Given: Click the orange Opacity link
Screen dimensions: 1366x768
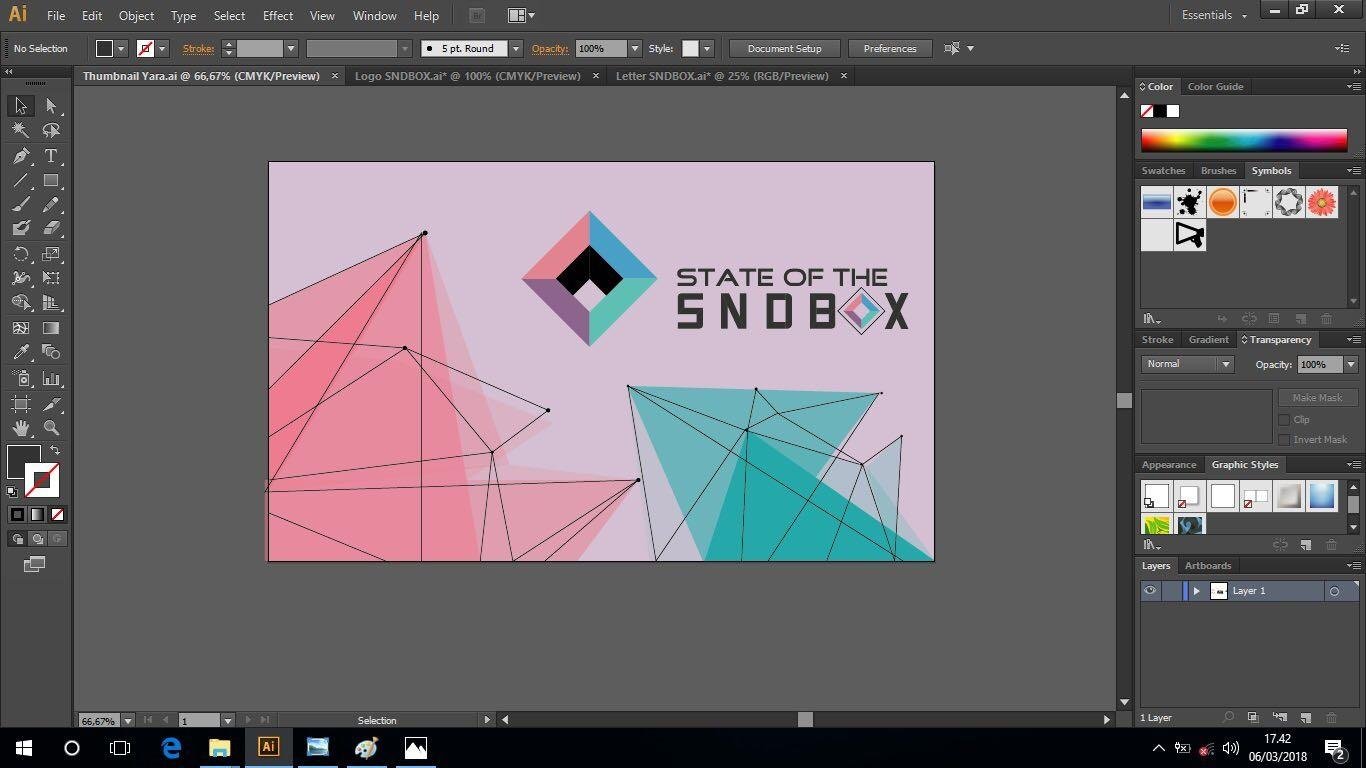Looking at the screenshot, I should [550, 48].
